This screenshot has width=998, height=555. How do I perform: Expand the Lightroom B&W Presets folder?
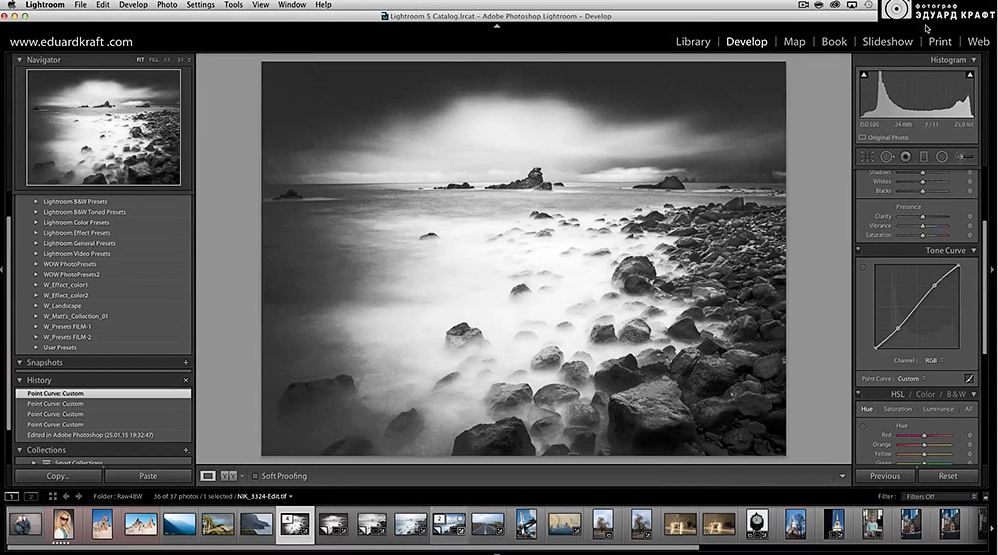coord(37,201)
